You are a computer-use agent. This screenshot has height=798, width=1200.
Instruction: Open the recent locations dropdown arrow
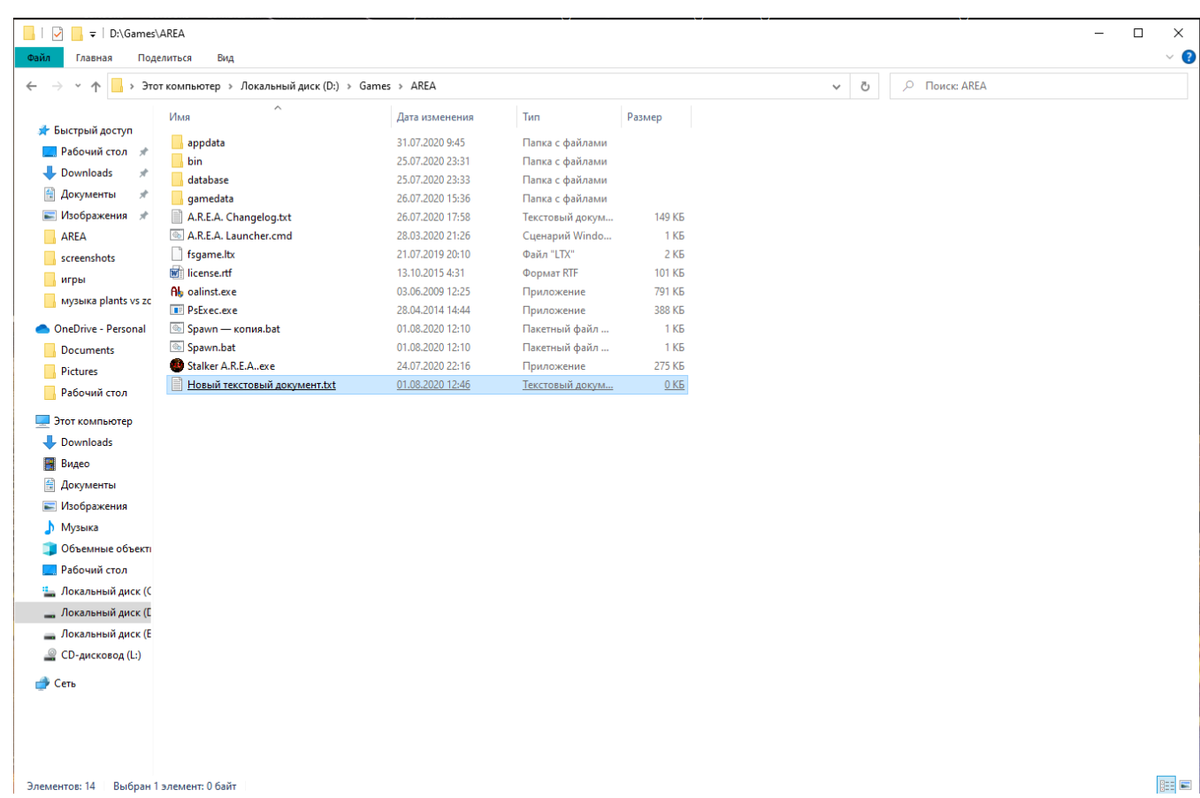click(78, 86)
